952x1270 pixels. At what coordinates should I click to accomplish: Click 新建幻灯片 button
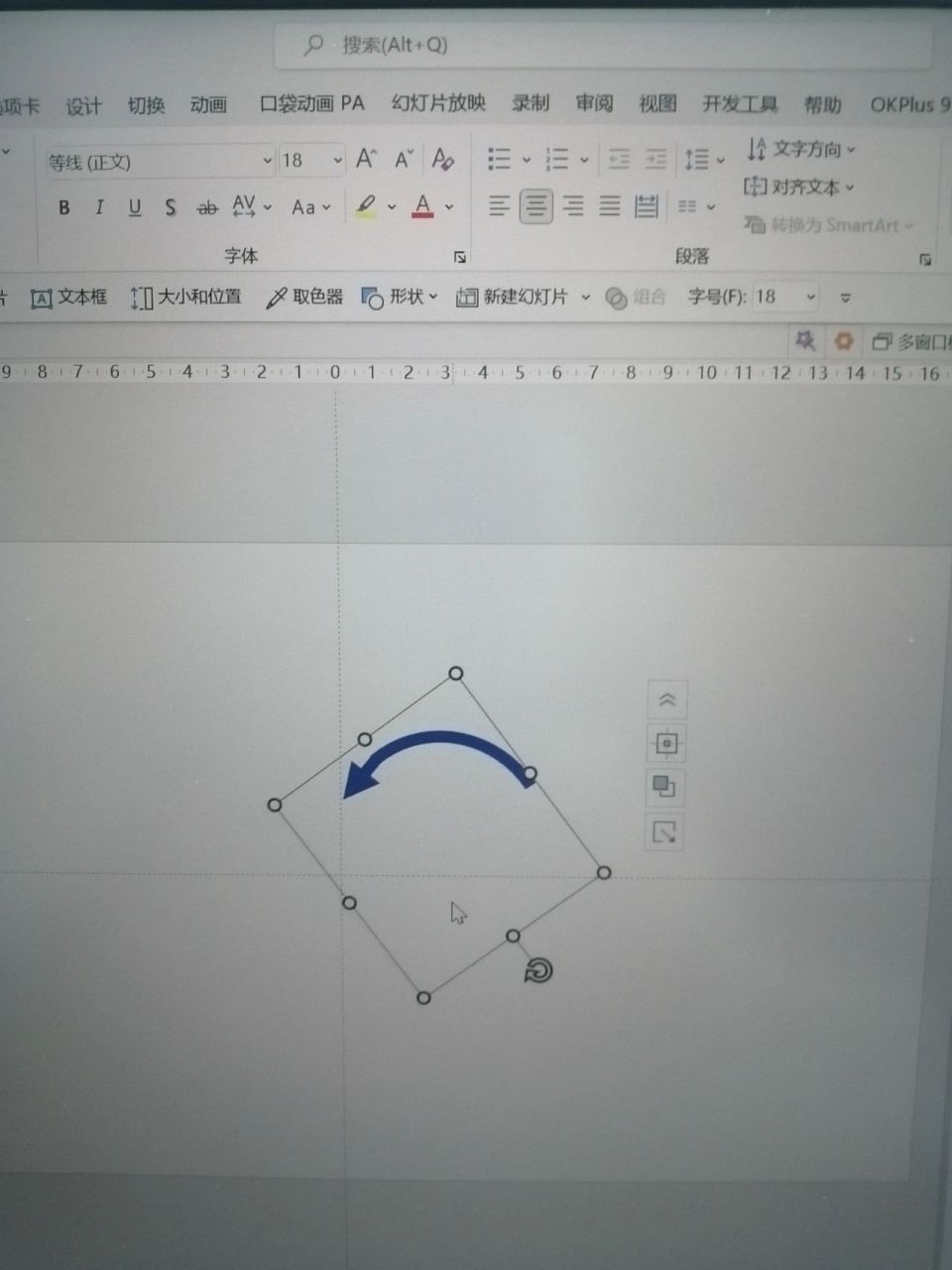pyautogui.click(x=514, y=297)
